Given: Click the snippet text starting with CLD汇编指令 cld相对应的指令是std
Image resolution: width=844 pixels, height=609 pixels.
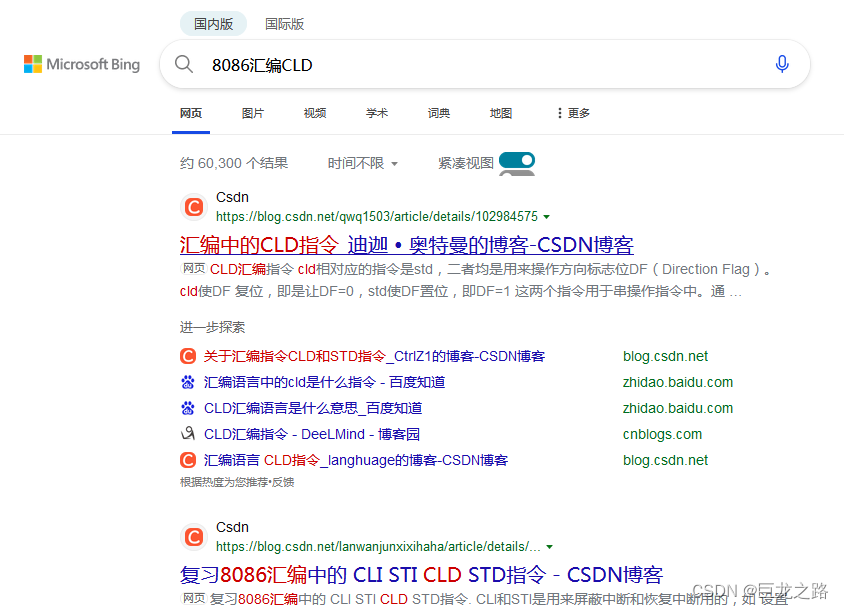Looking at the screenshot, I should [x=476, y=280].
